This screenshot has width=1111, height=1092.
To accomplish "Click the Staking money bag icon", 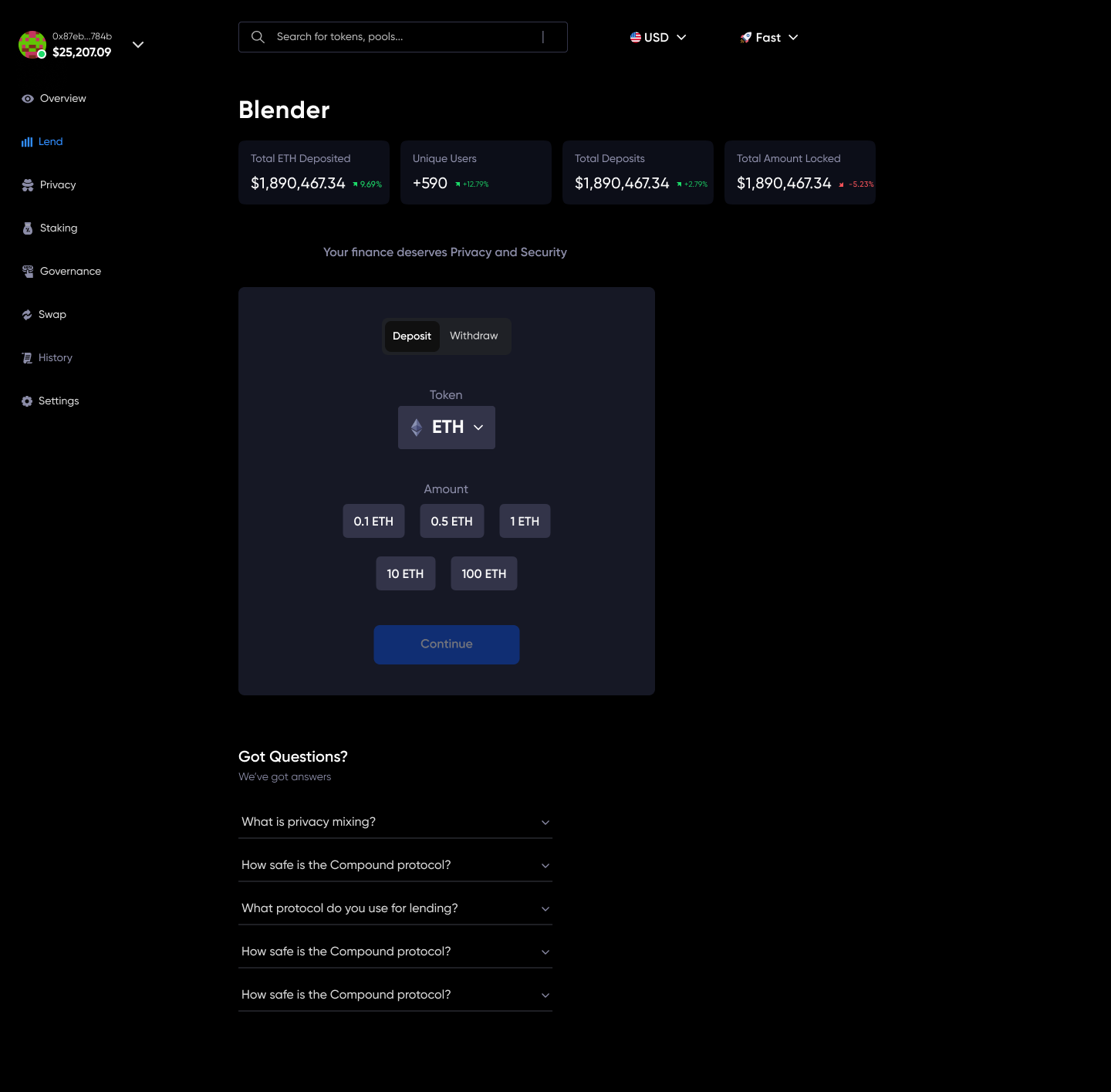I will pos(28,228).
